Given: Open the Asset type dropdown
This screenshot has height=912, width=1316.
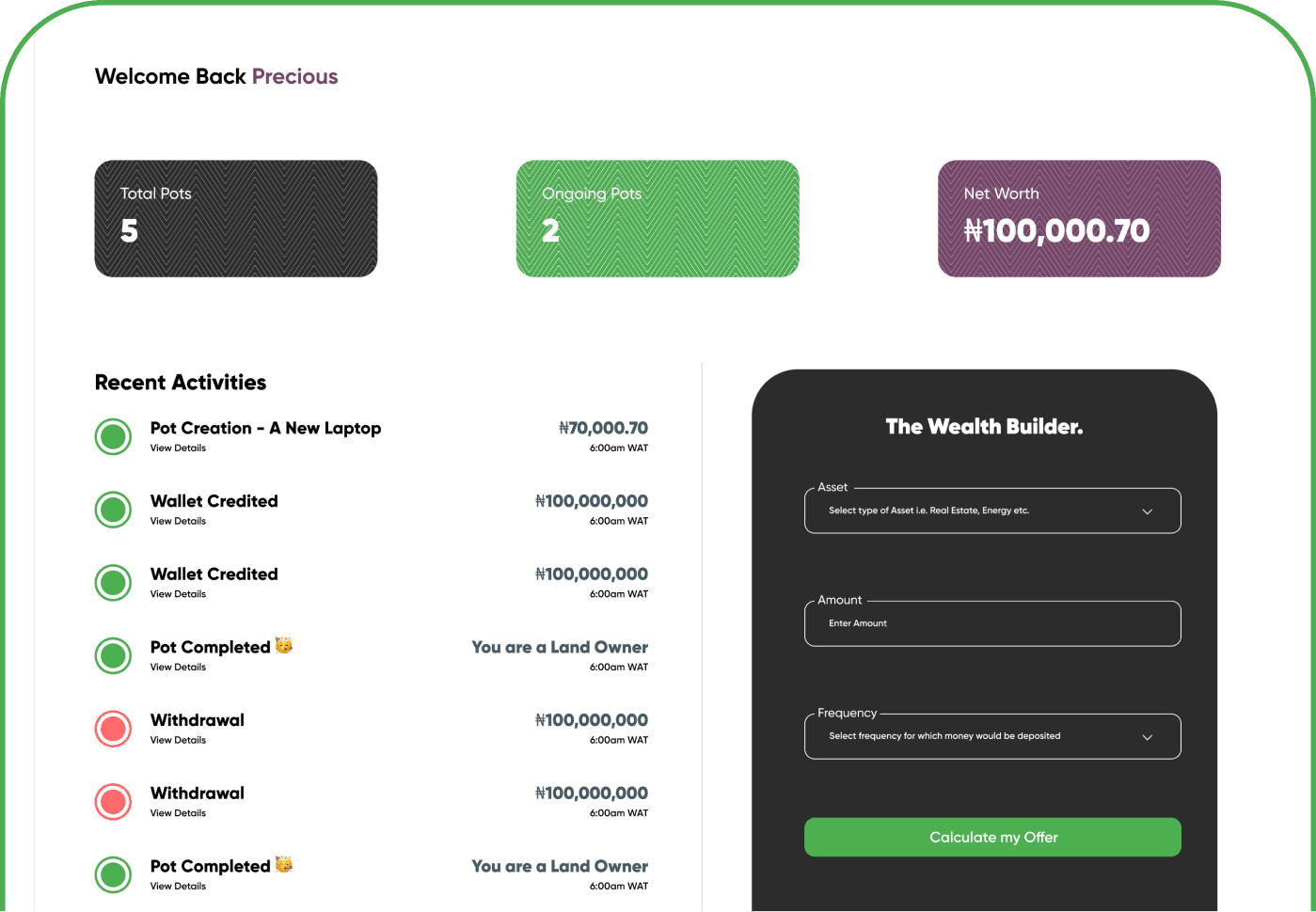Looking at the screenshot, I should (992, 511).
